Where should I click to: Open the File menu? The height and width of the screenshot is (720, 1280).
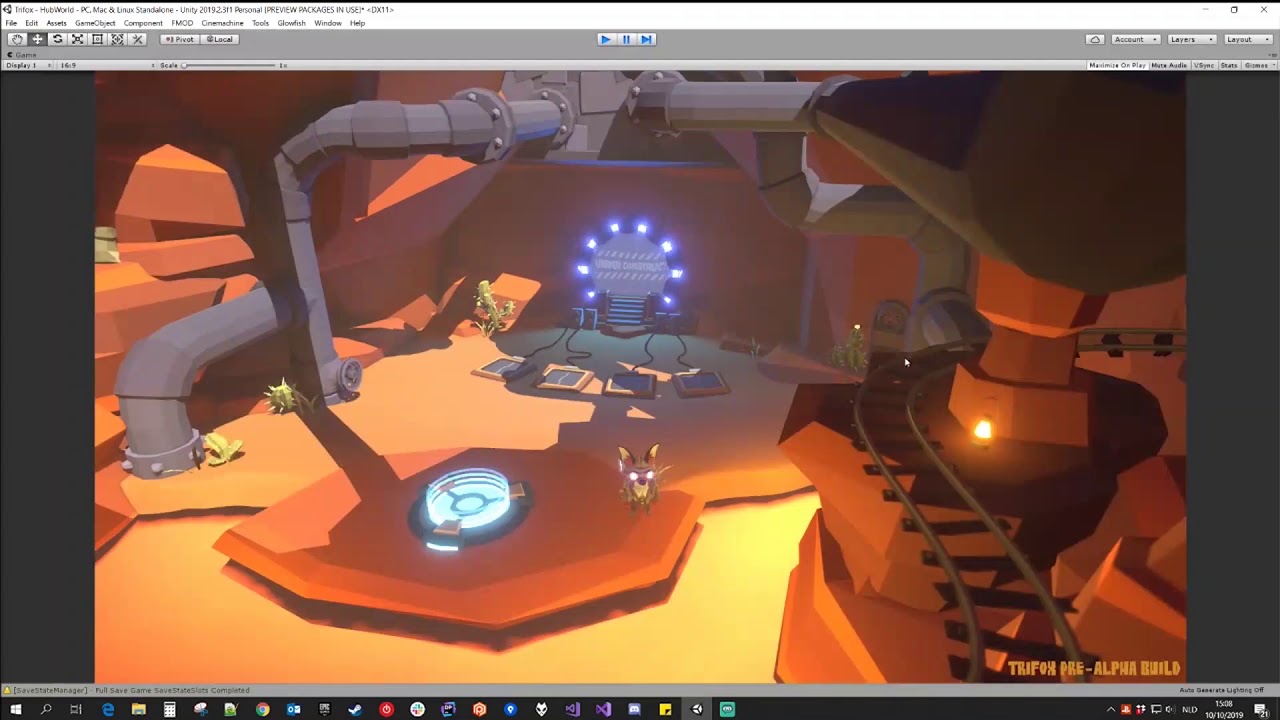pyautogui.click(x=11, y=23)
